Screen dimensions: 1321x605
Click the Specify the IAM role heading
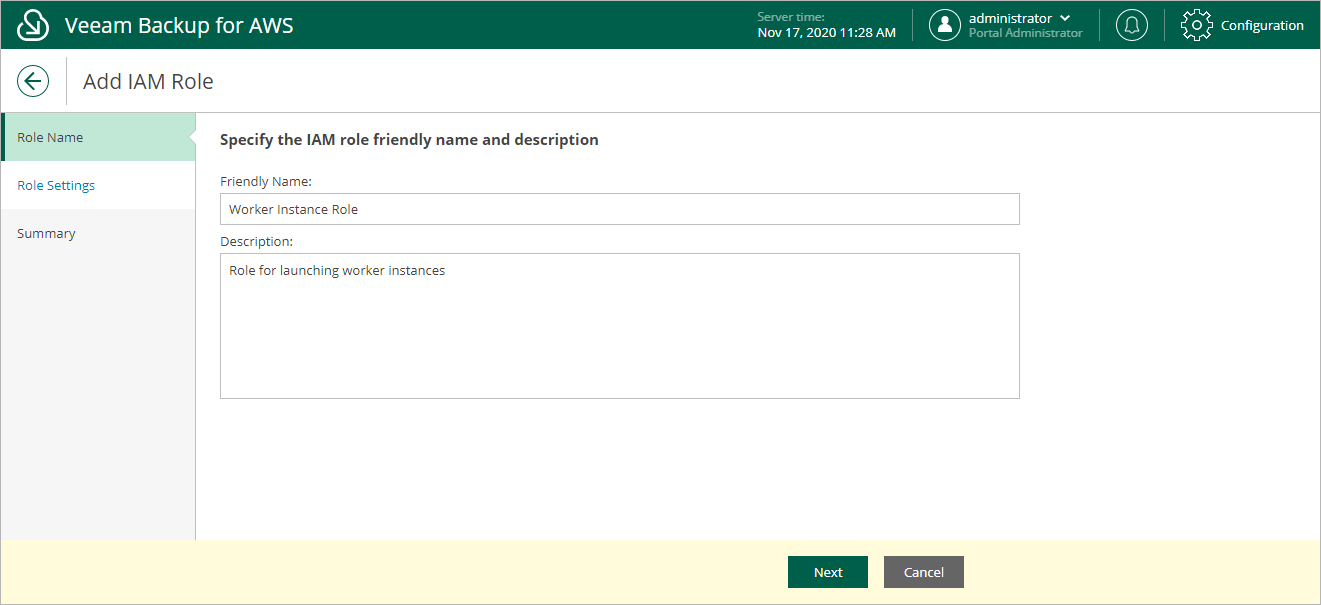[409, 139]
